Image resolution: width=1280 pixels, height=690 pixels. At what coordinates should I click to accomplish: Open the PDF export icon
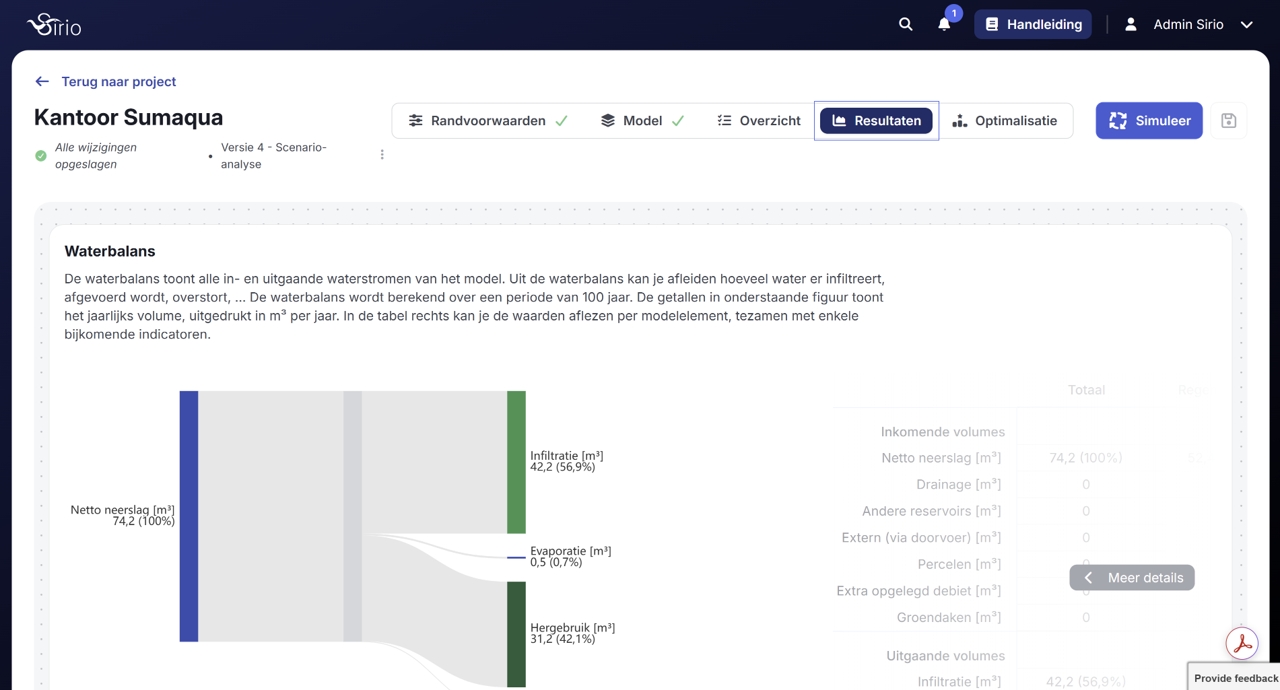[x=1242, y=644]
